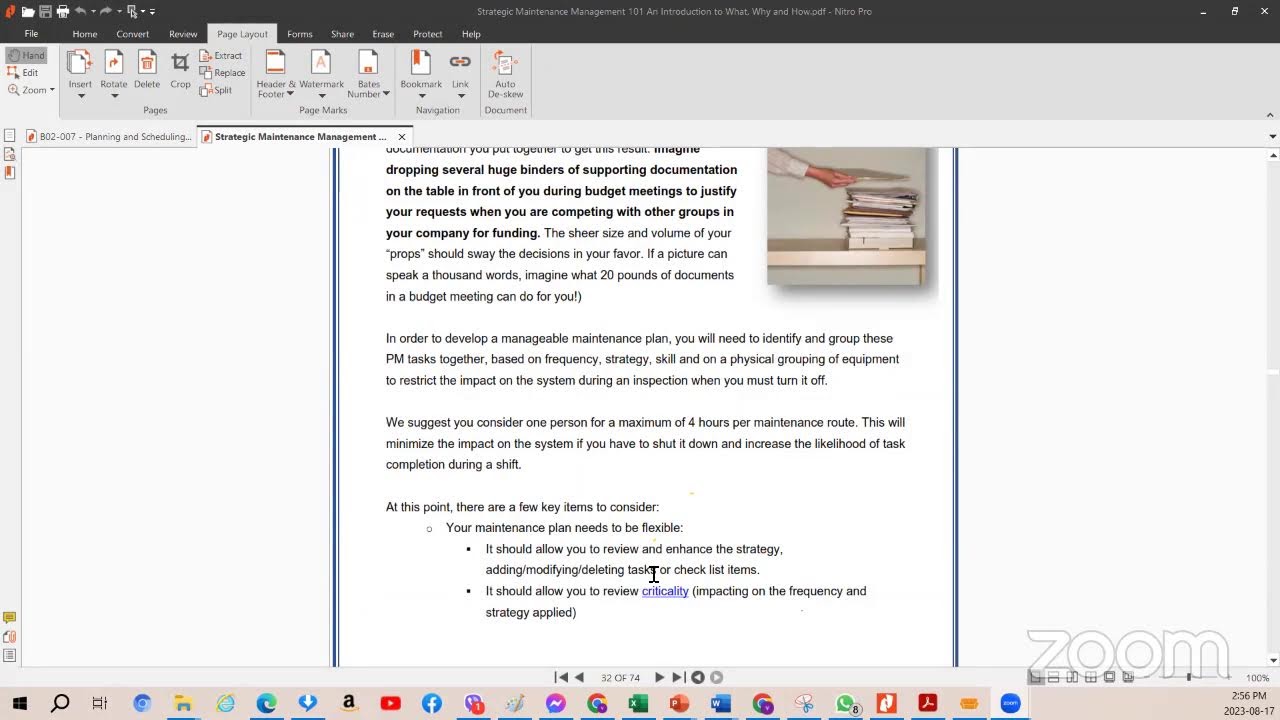Open the comments panel in left sidebar
Screen dimensions: 1280x720
click(x=9, y=619)
